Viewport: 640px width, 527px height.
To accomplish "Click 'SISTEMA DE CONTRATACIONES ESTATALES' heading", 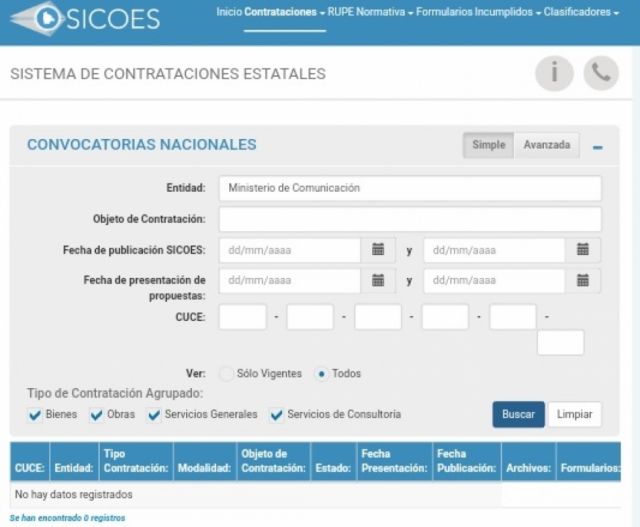I will (x=168, y=74).
